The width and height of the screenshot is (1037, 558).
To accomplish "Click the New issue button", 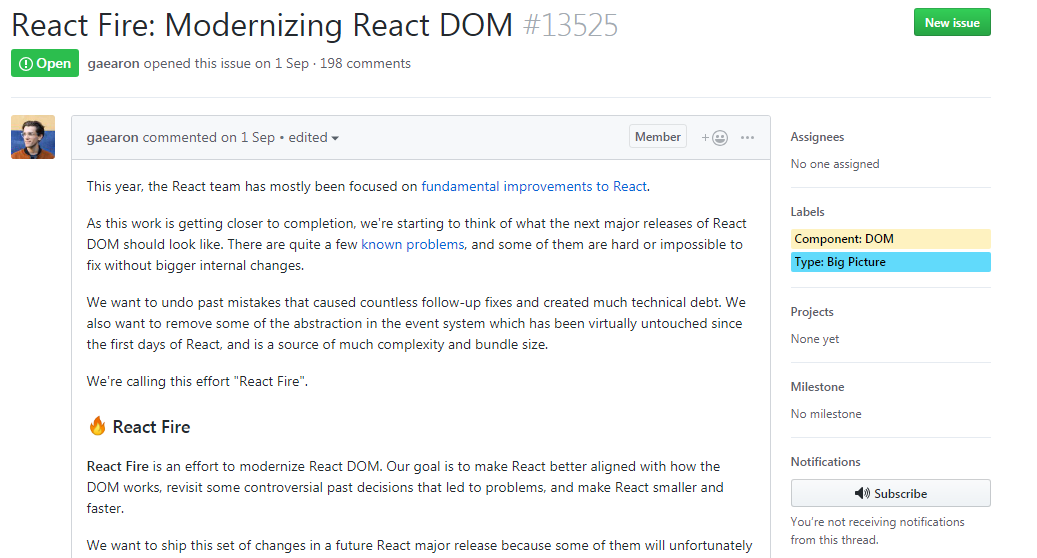I will (951, 22).
